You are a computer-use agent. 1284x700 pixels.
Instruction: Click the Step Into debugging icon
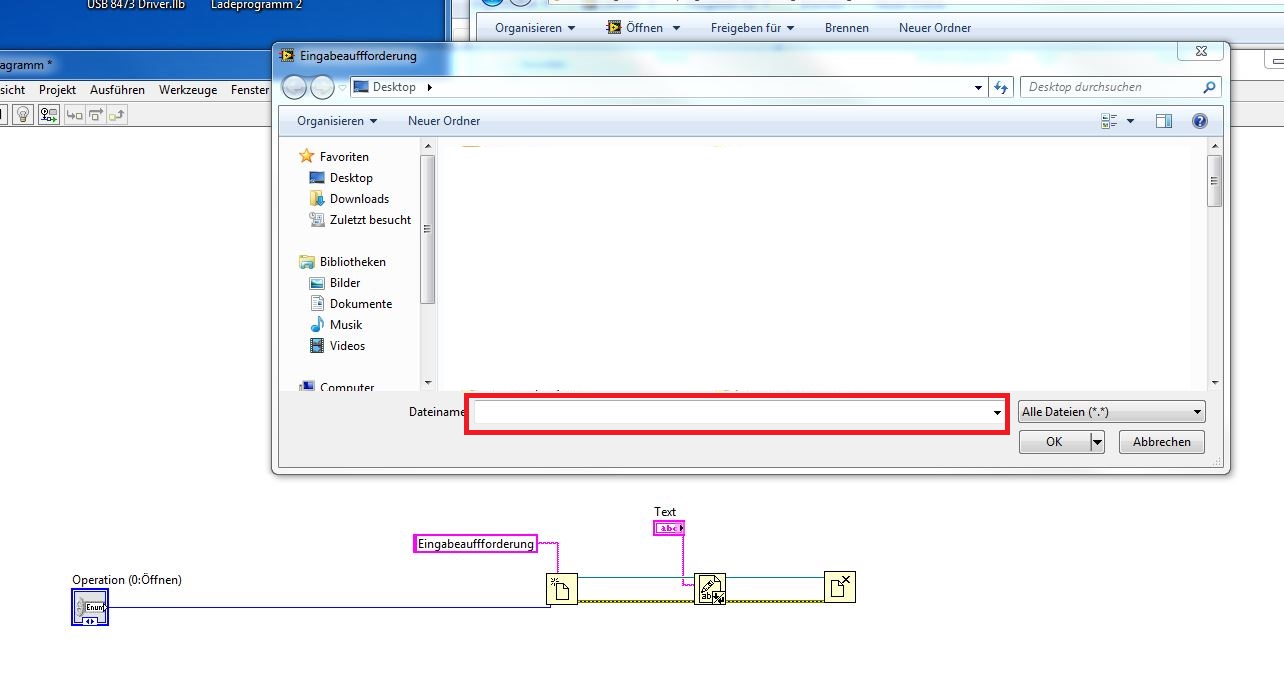pos(74,115)
